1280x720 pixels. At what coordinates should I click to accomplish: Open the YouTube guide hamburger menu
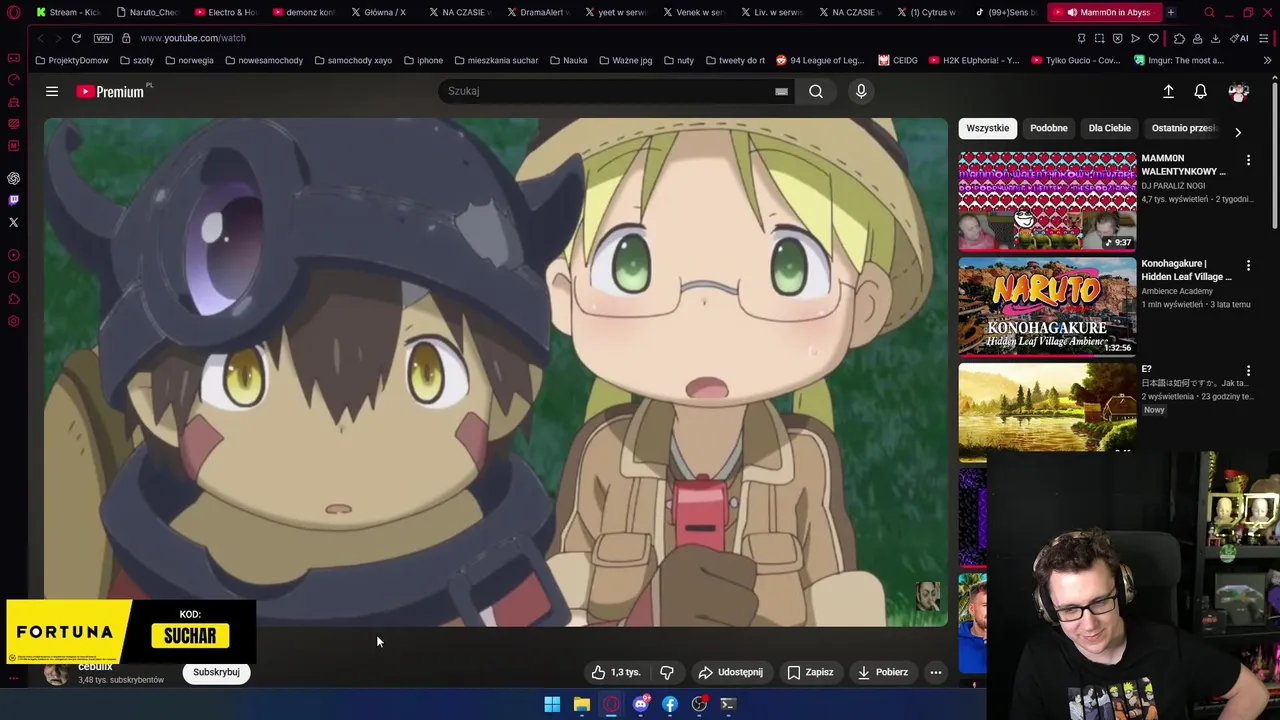[52, 91]
